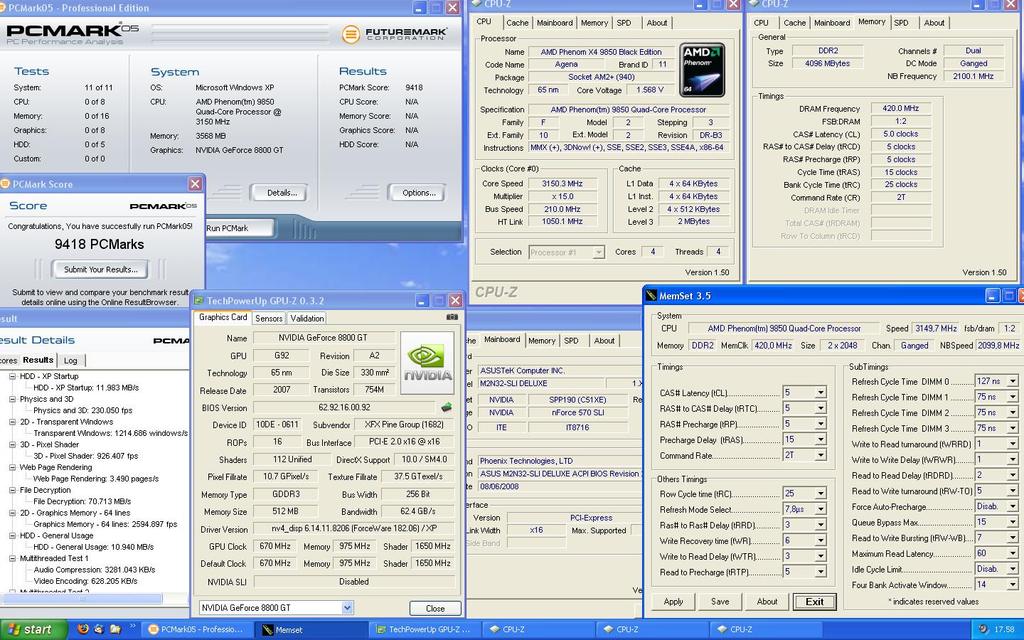Open About tab in the CPU-Z mainboard window
This screenshot has height=640, width=1024.
point(604,341)
